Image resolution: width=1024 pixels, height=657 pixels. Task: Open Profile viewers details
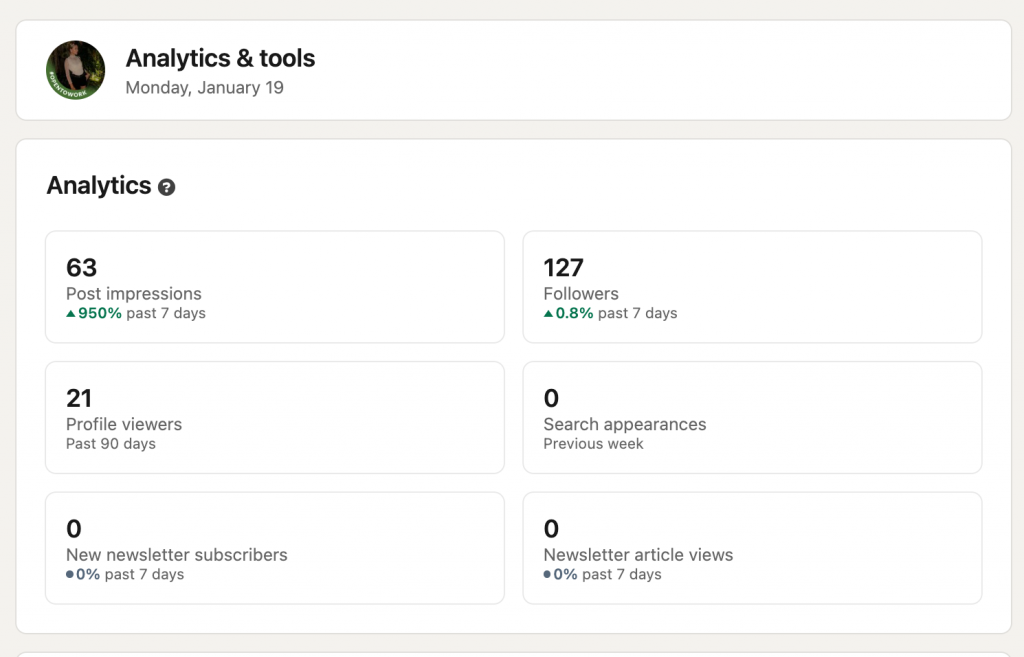tap(275, 417)
